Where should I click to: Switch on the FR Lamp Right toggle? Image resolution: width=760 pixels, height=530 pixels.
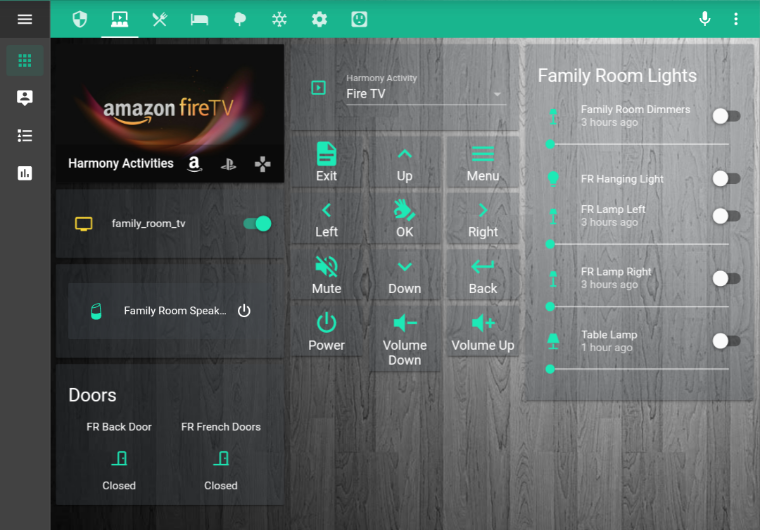[x=726, y=278]
